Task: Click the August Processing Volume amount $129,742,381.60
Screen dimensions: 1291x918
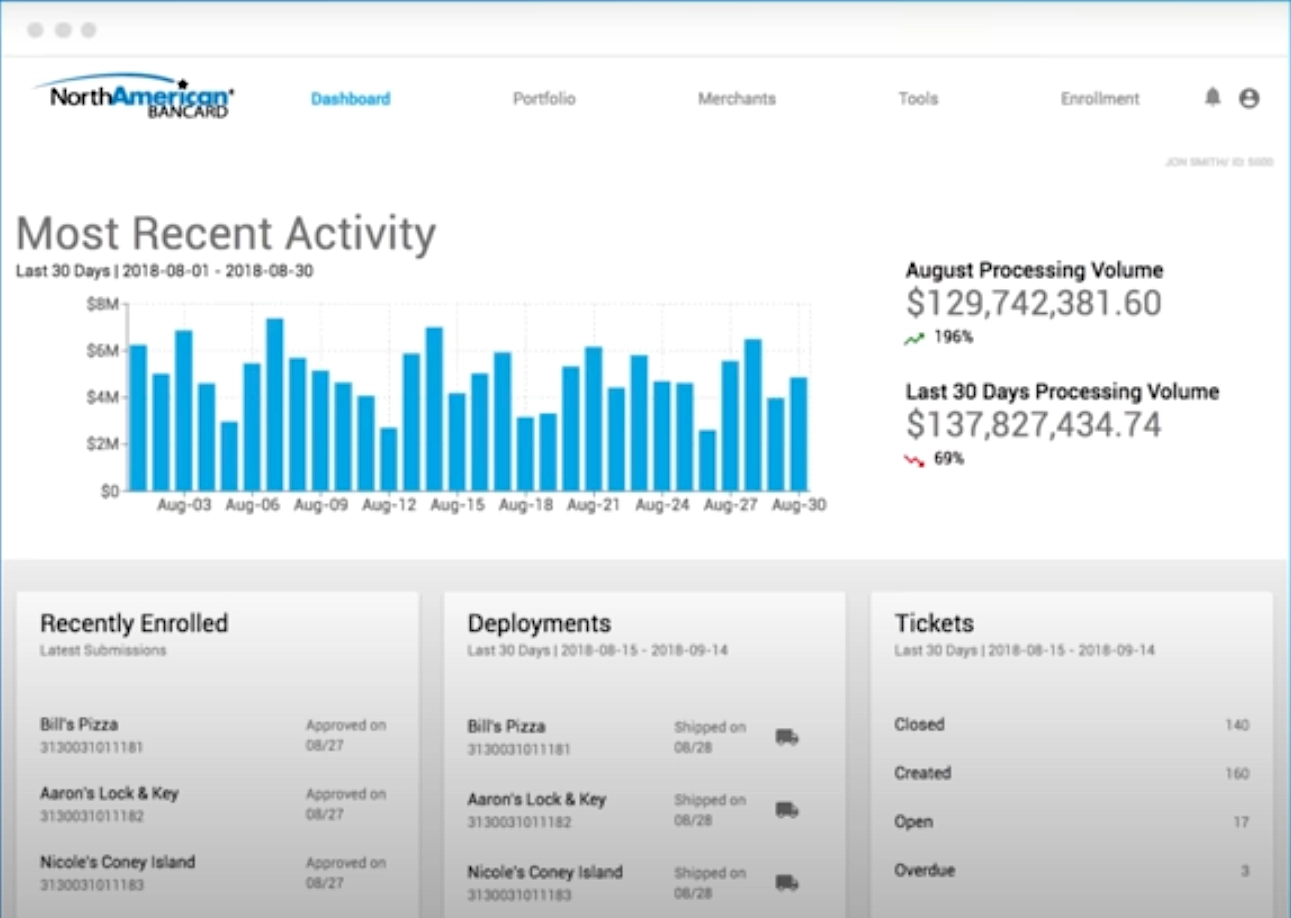Action: 1034,303
